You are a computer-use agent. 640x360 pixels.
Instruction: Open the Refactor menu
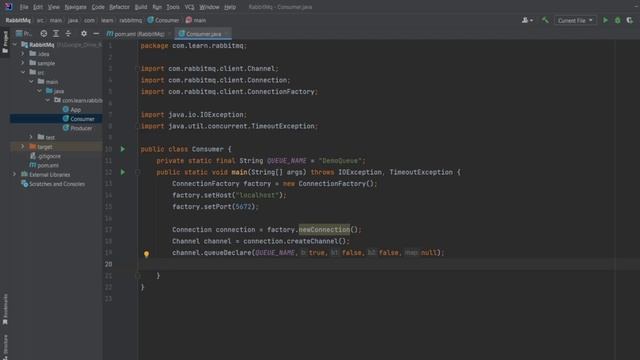click(119, 7)
